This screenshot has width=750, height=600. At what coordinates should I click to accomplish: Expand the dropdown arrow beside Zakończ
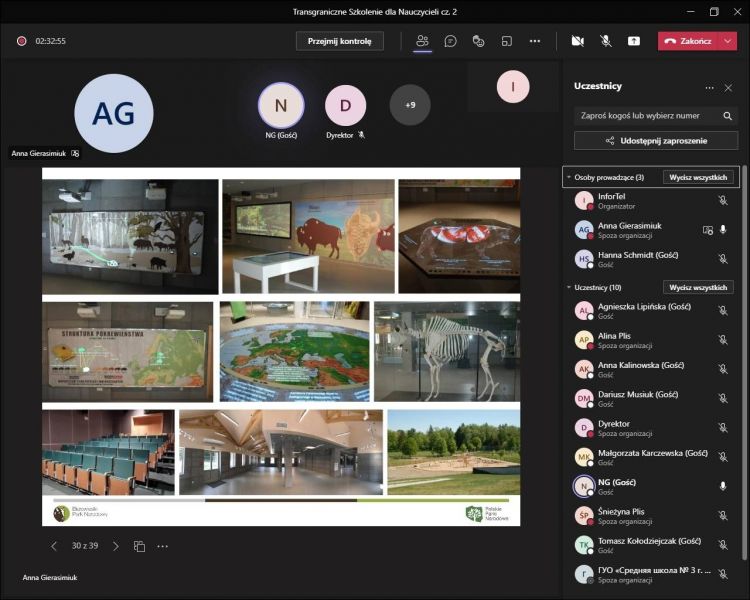728,41
